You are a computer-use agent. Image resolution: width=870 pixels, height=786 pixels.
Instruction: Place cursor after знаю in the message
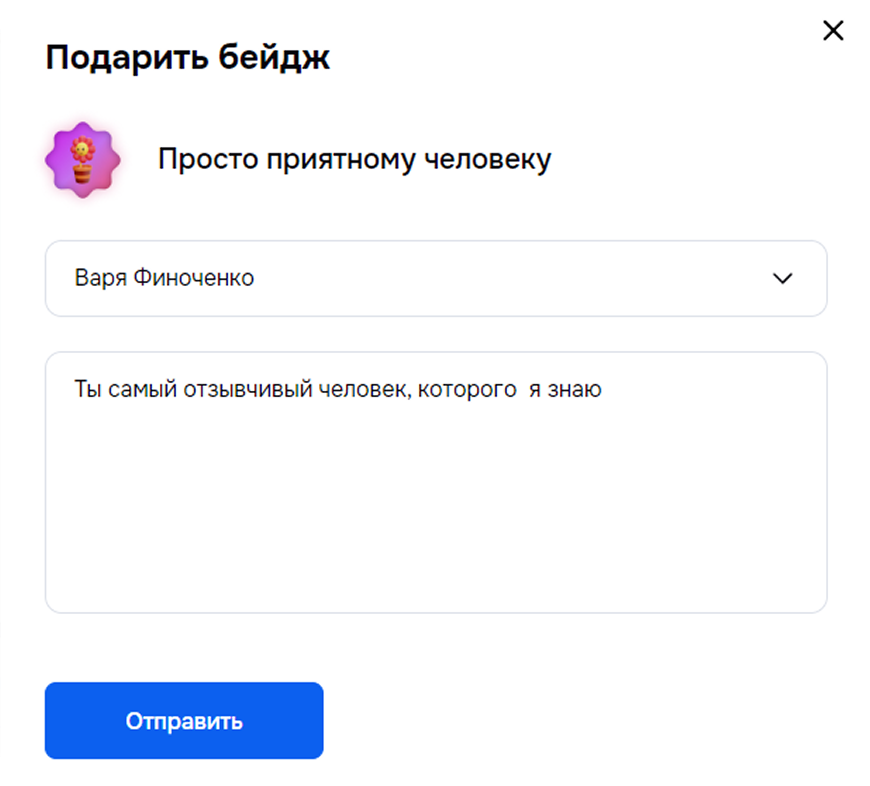pos(603,389)
